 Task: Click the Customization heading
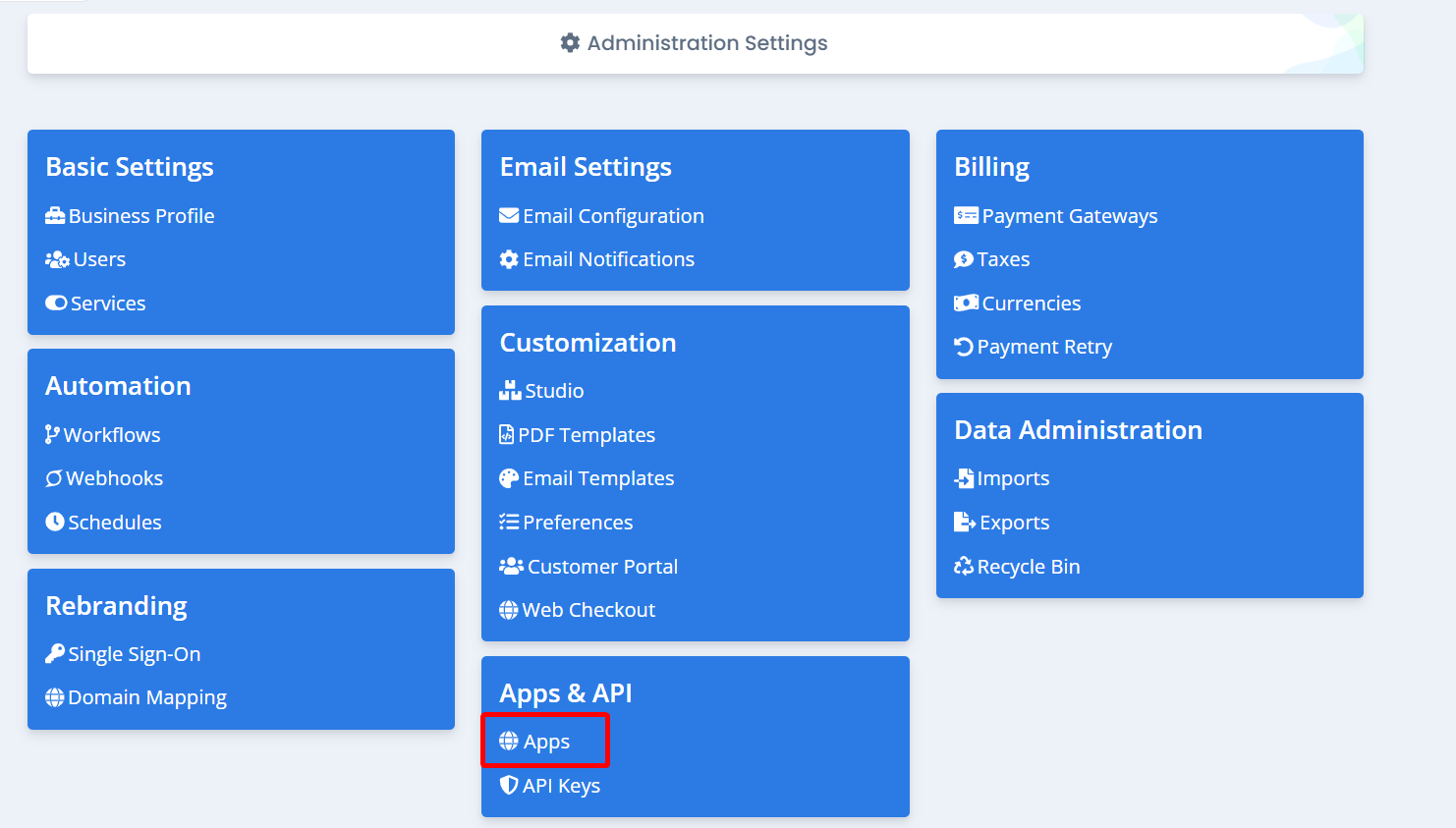coord(588,343)
